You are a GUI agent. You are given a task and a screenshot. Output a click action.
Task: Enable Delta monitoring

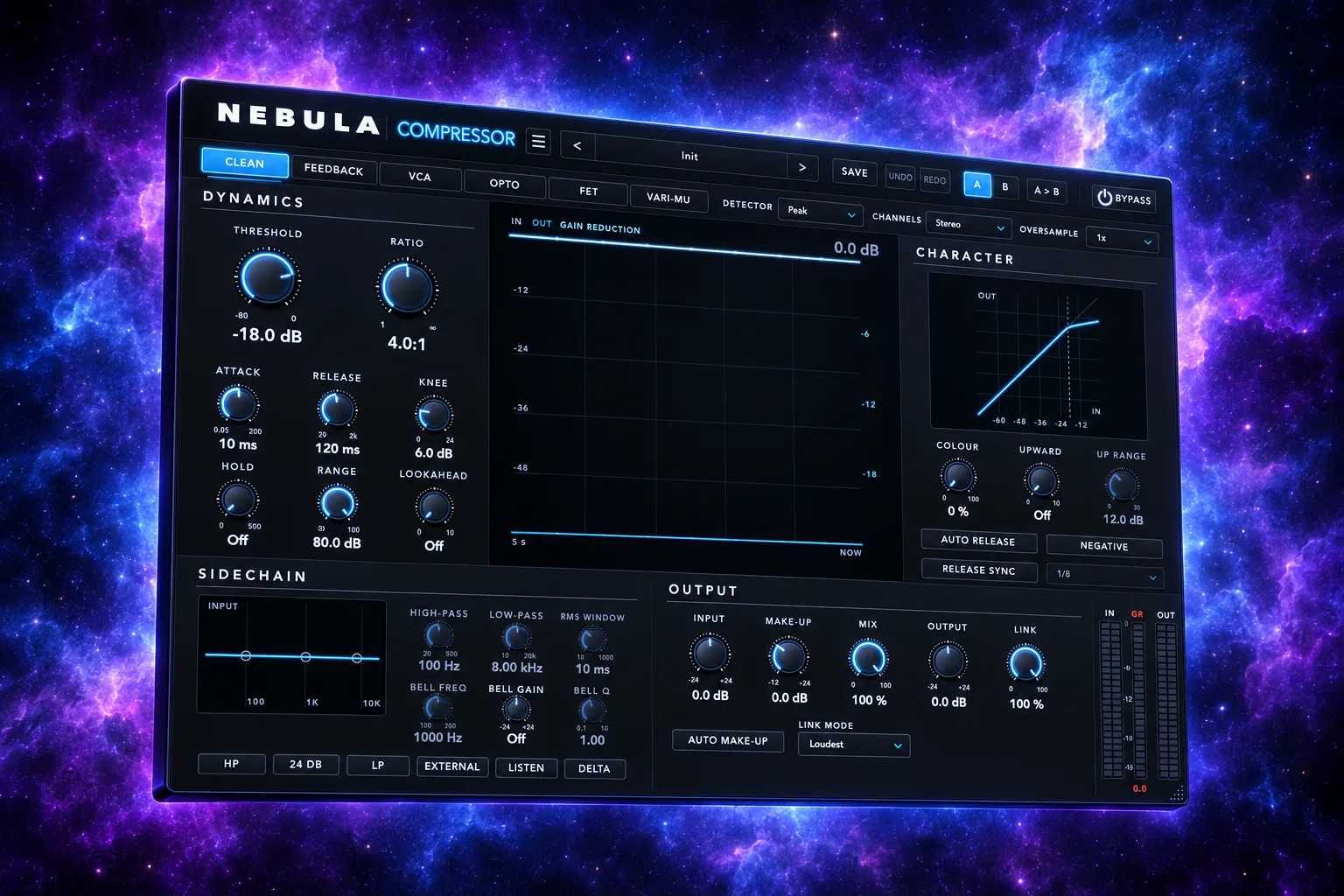pyautogui.click(x=594, y=768)
